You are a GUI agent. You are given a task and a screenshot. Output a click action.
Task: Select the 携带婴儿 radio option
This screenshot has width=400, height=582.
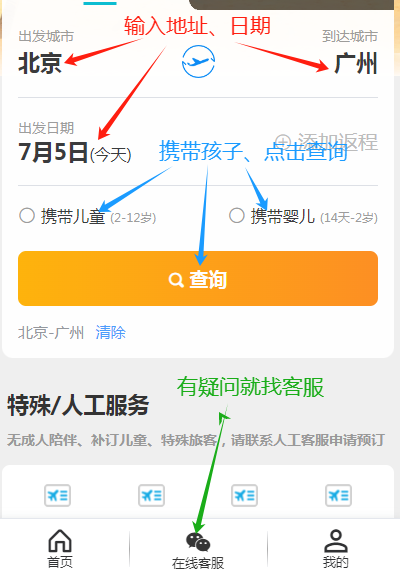237,215
